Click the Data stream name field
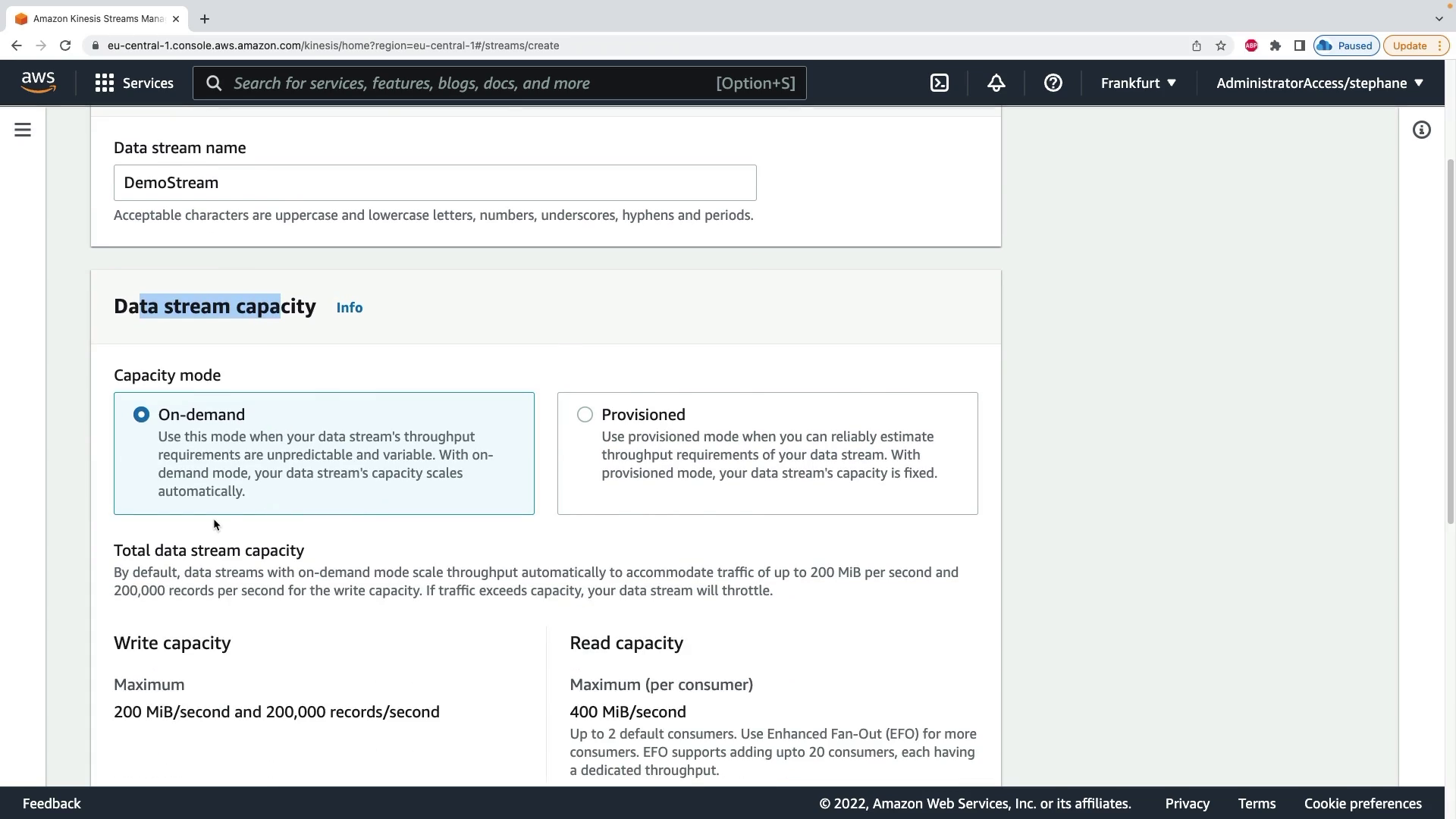This screenshot has height=819, width=1456. (435, 183)
